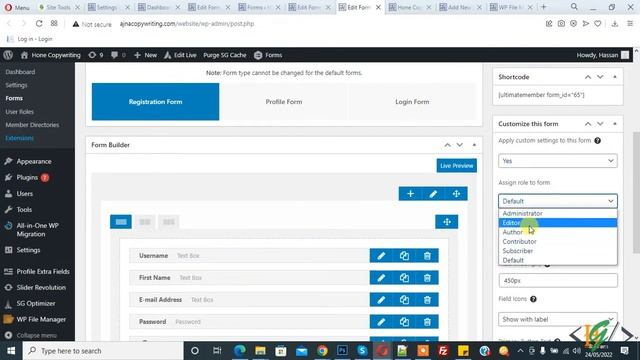This screenshot has height=360, width=640.
Task: Open the 9 pending updates
Action: coord(96,55)
